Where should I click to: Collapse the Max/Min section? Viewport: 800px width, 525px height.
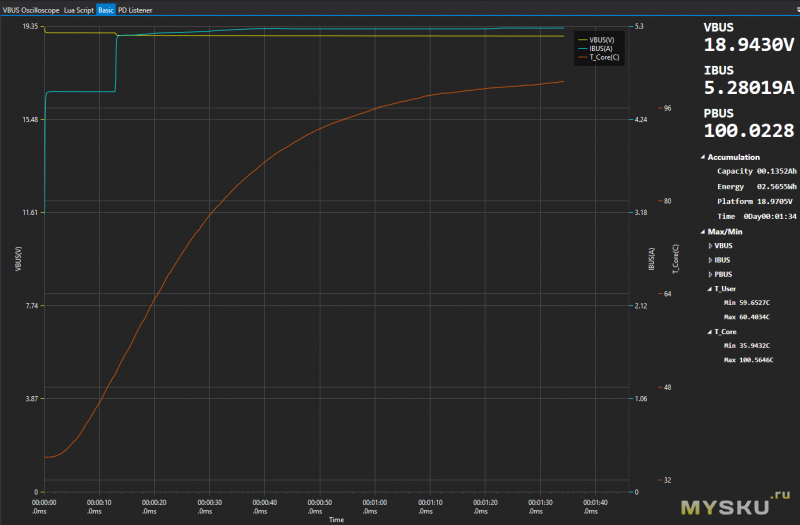tap(703, 232)
